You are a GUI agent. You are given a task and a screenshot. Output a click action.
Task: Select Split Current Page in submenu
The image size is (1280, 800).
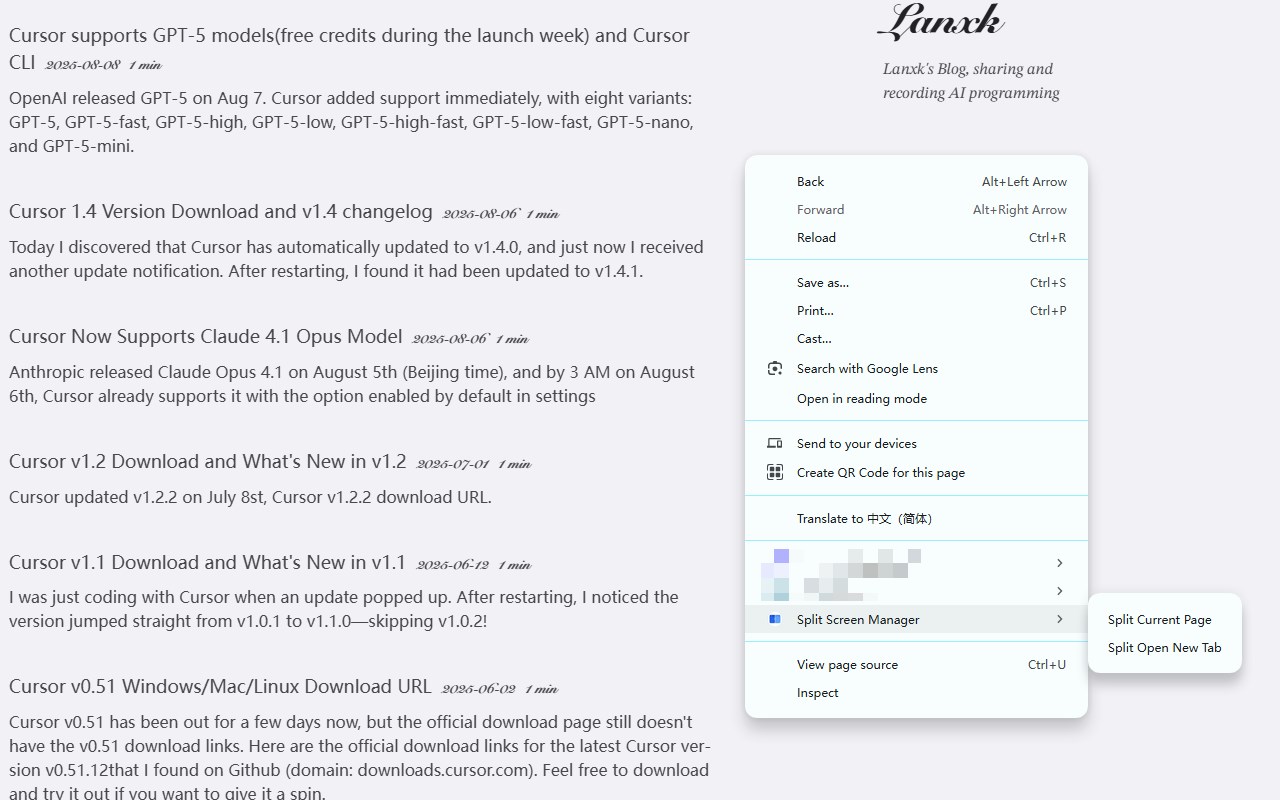tap(1164, 619)
